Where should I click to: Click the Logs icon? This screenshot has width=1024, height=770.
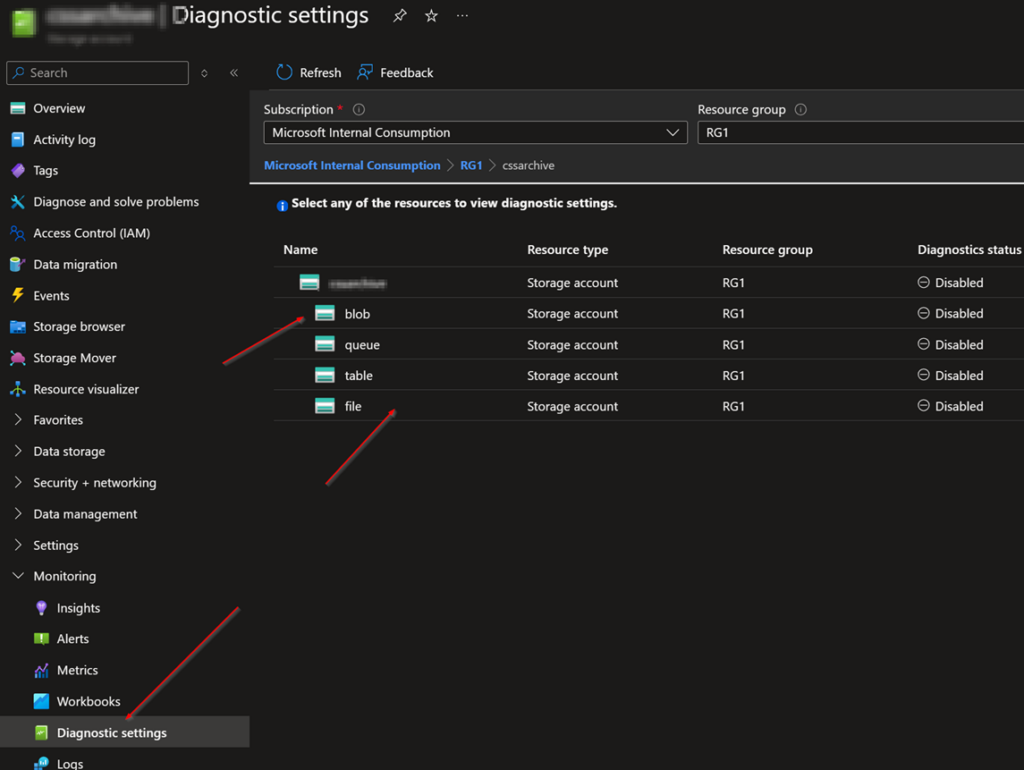click(x=41, y=763)
